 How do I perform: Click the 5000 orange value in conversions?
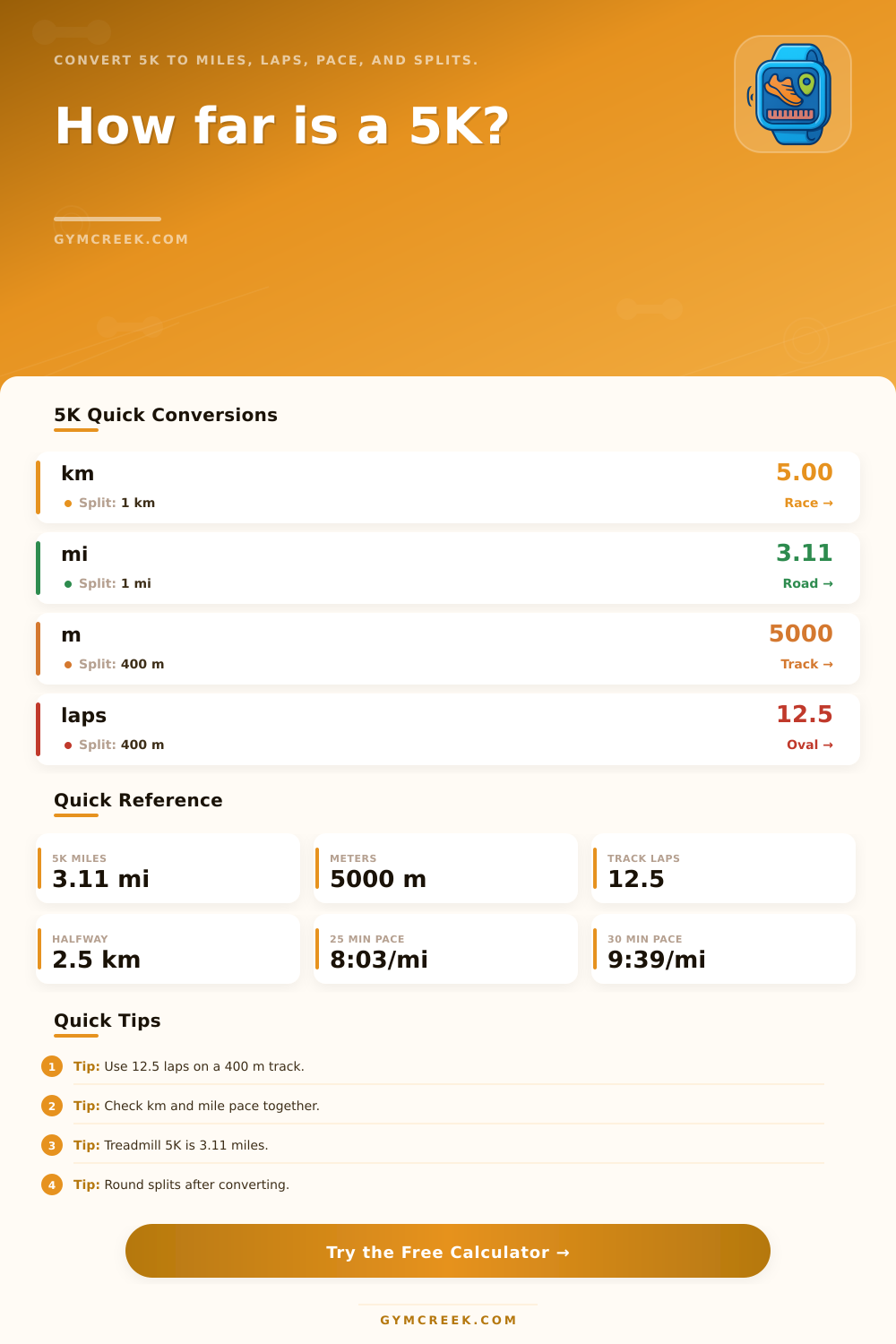800,633
